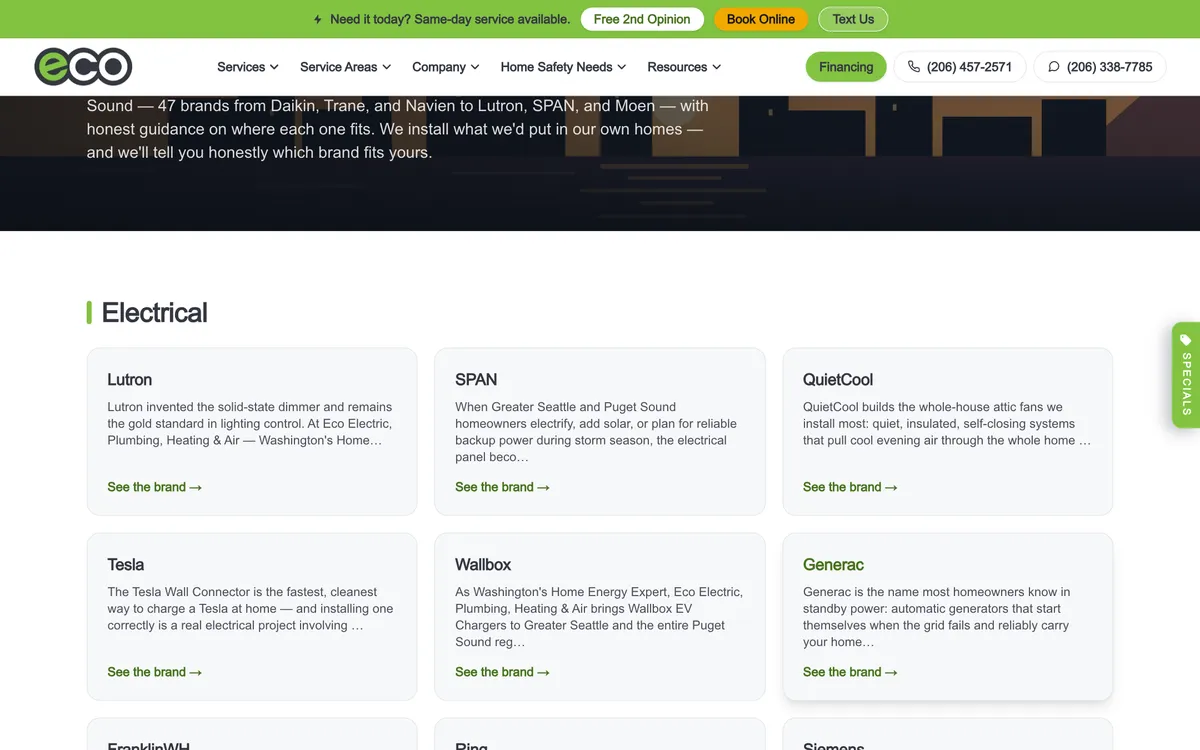The image size is (1200, 750).
Task: Click the QuietCool card title
Action: [x=838, y=380]
